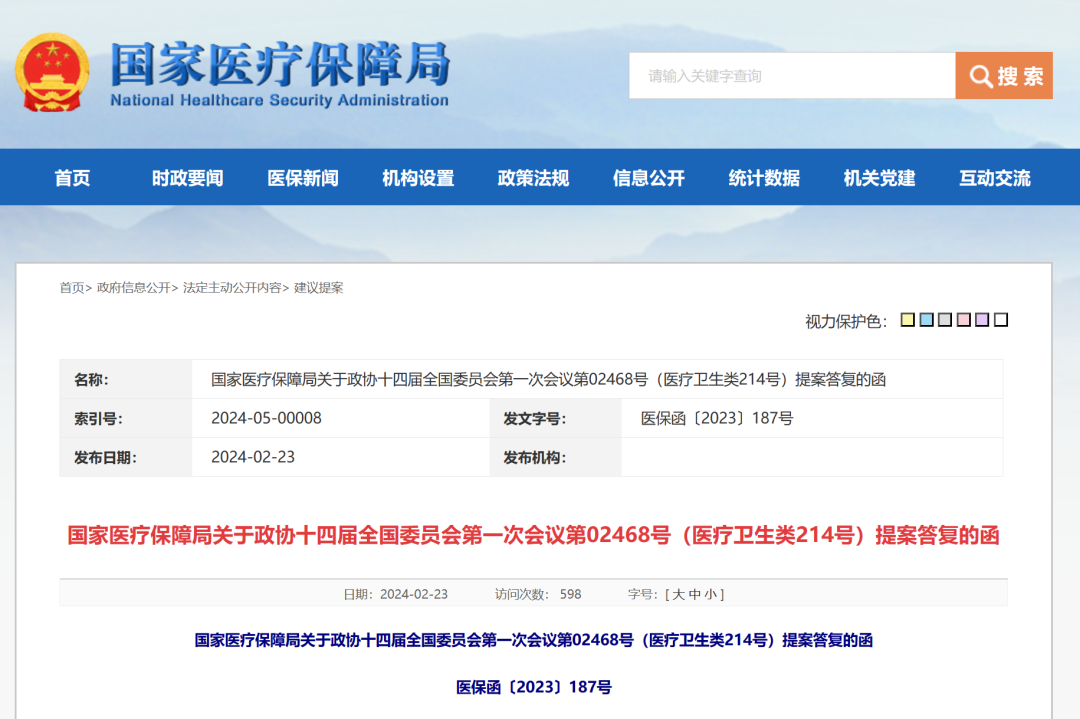Viewport: 1080px width, 719px height.
Task: Open the 政策法规 menu item
Action: [533, 178]
